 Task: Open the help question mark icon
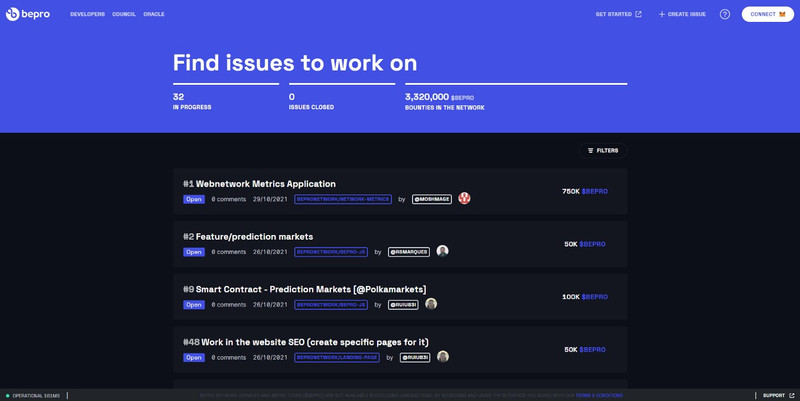click(x=725, y=14)
